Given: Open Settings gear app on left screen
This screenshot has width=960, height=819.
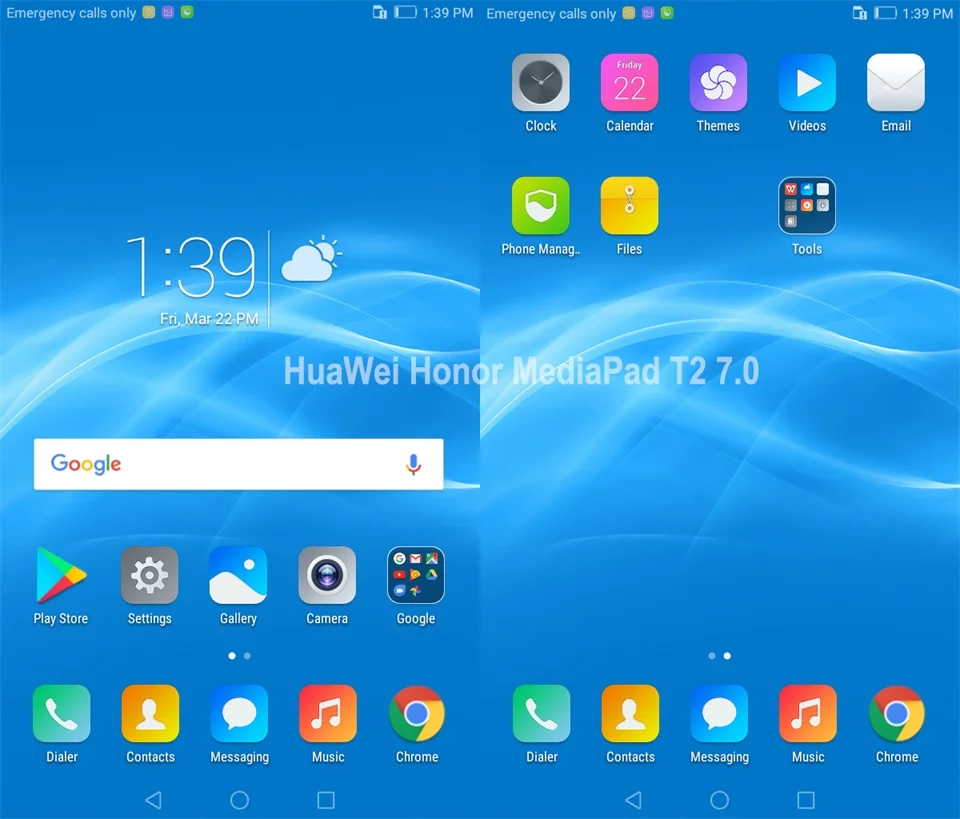Looking at the screenshot, I should click(149, 575).
